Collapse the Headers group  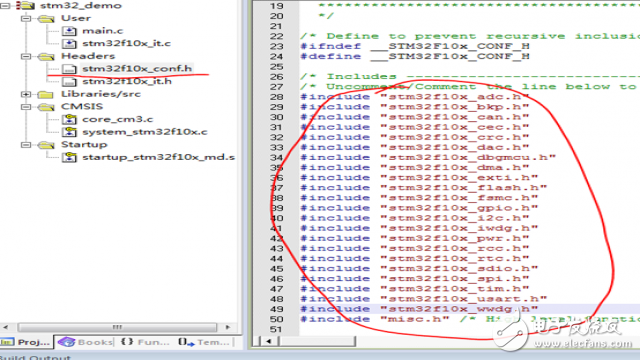click(x=26, y=56)
